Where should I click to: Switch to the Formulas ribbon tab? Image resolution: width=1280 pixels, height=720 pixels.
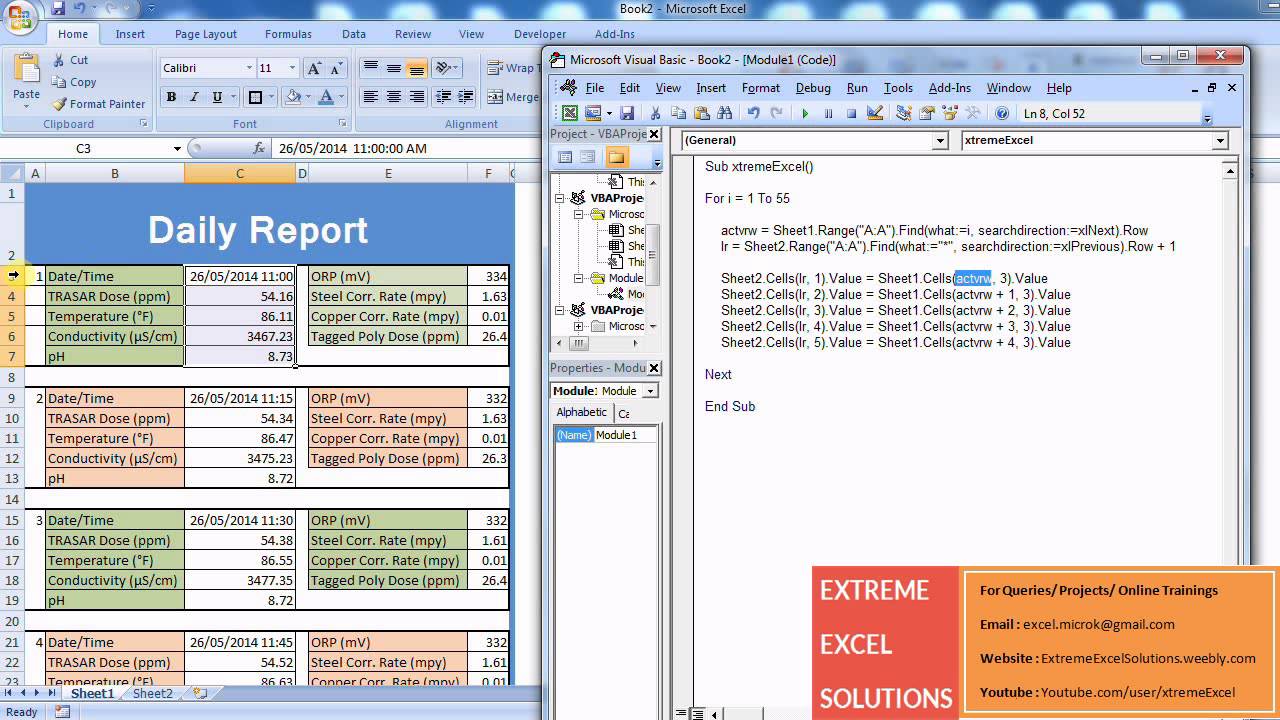point(288,34)
